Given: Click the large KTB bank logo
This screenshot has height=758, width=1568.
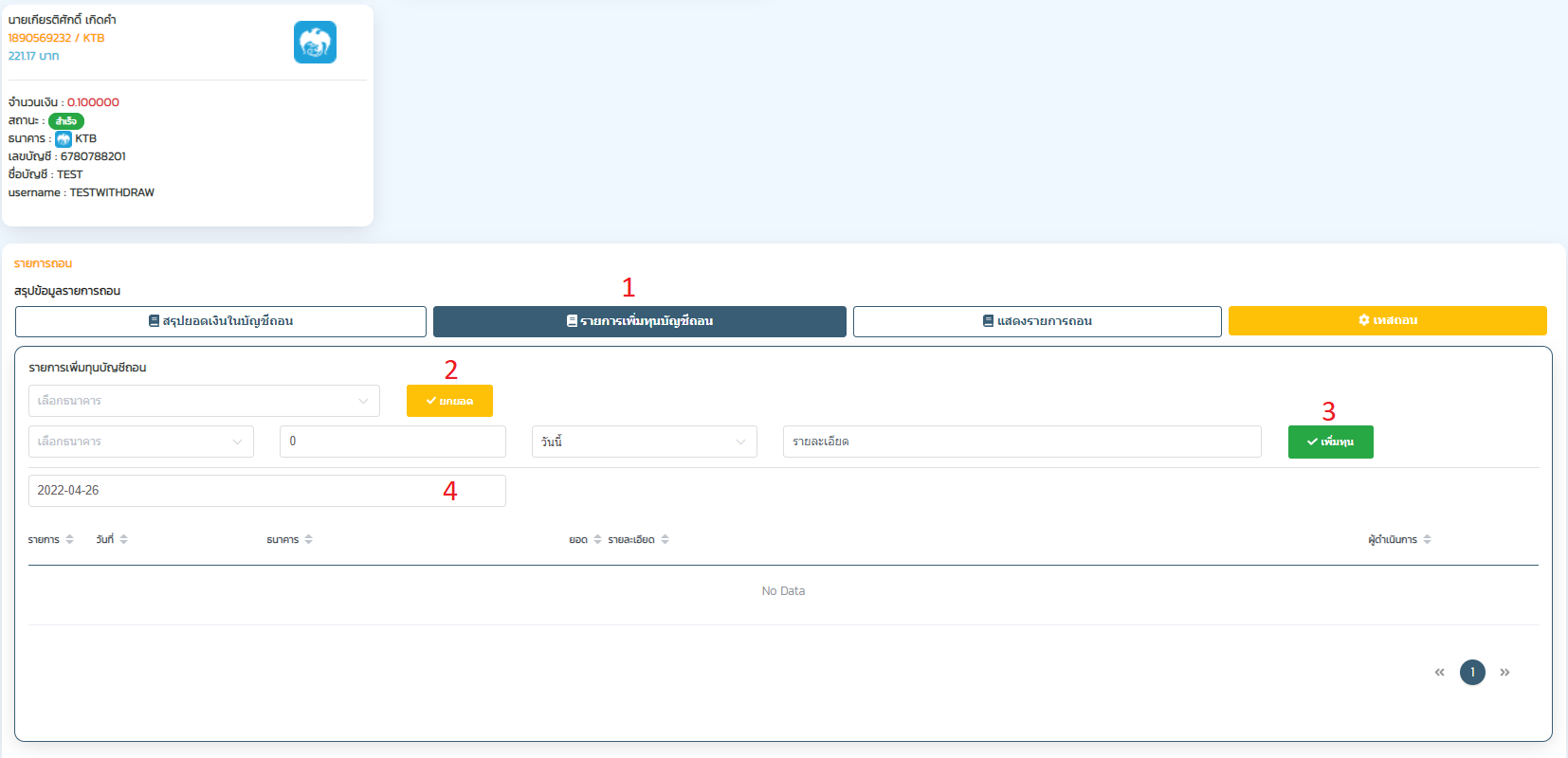Looking at the screenshot, I should click(x=315, y=43).
